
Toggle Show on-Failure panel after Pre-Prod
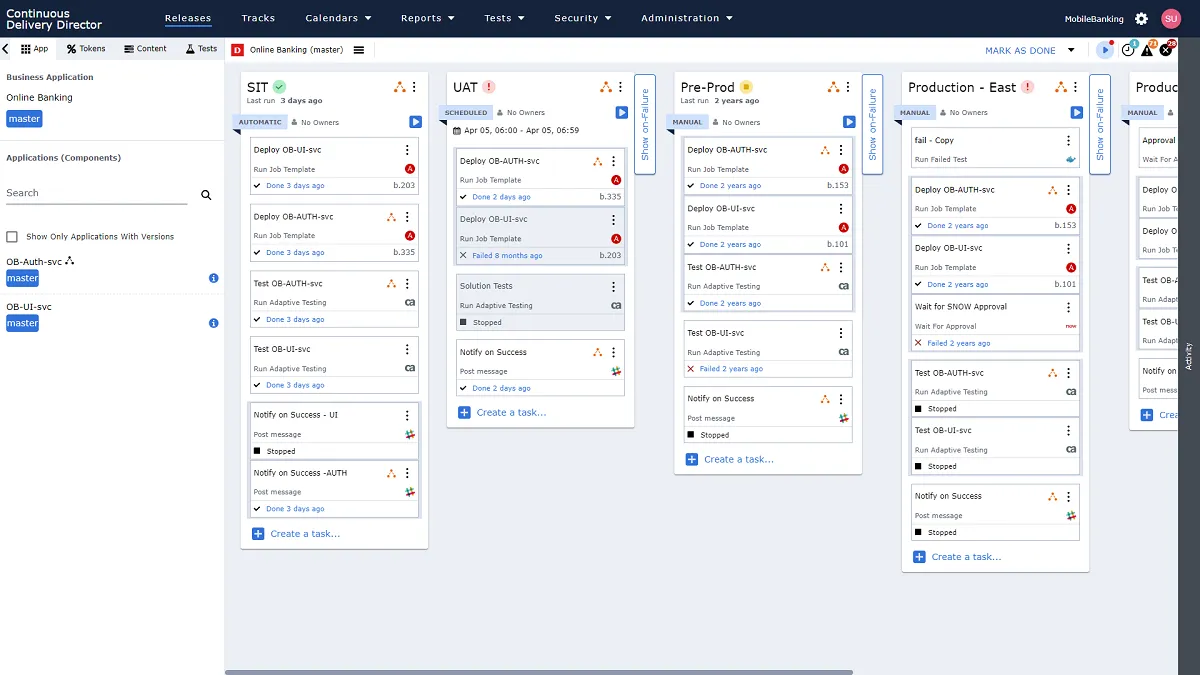click(x=873, y=124)
